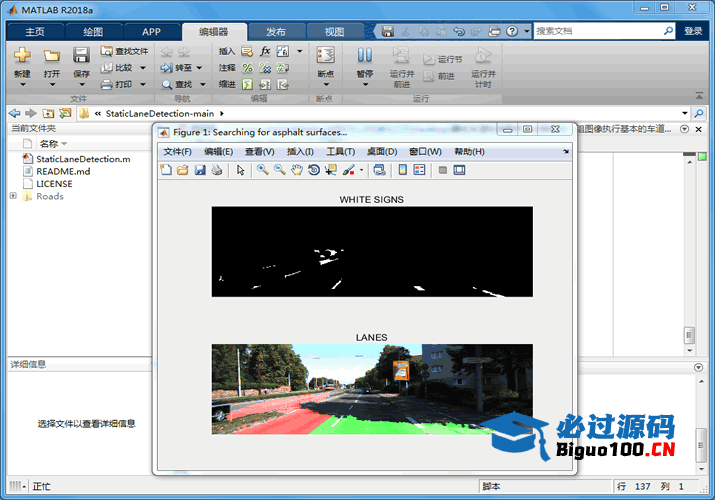
Task: Click the 搜索文档 search documentation field
Action: point(598,31)
